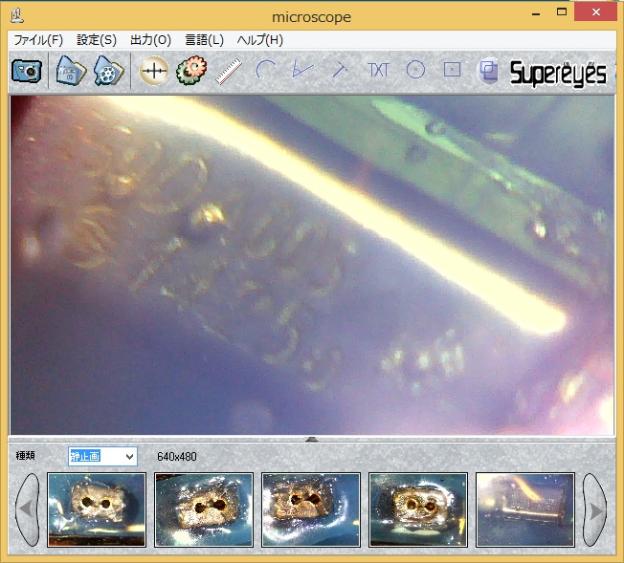Open the saved photos folder icon
This screenshot has width=624, height=563.
tap(69, 71)
